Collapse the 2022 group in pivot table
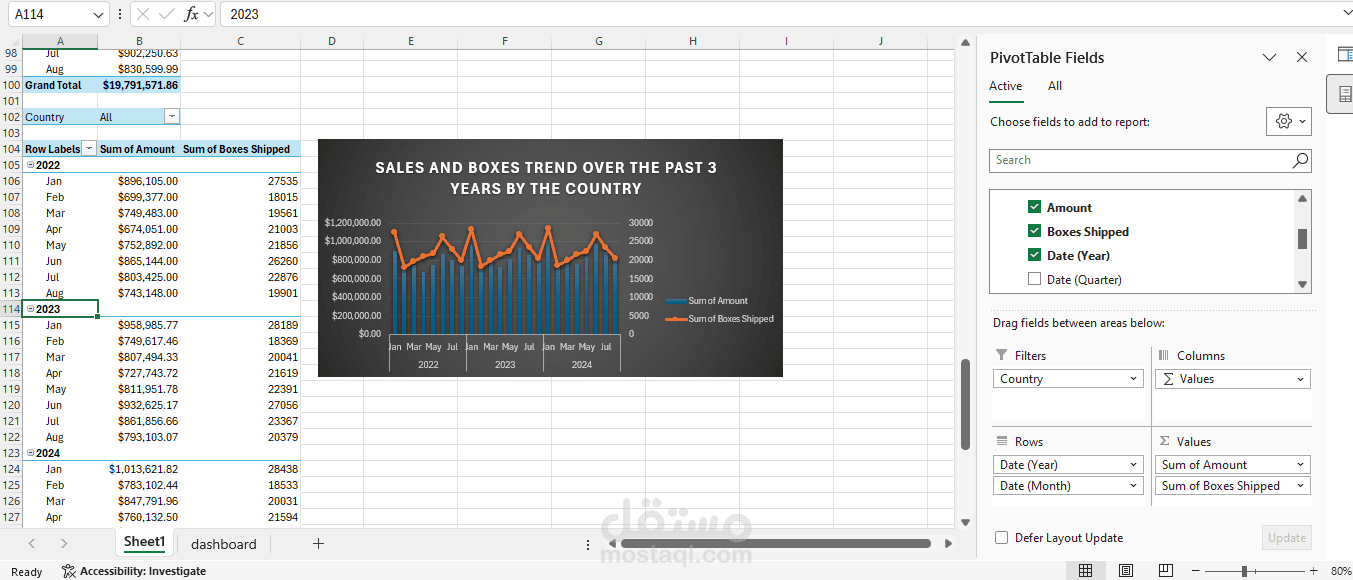The image size is (1353, 580). click(30, 165)
